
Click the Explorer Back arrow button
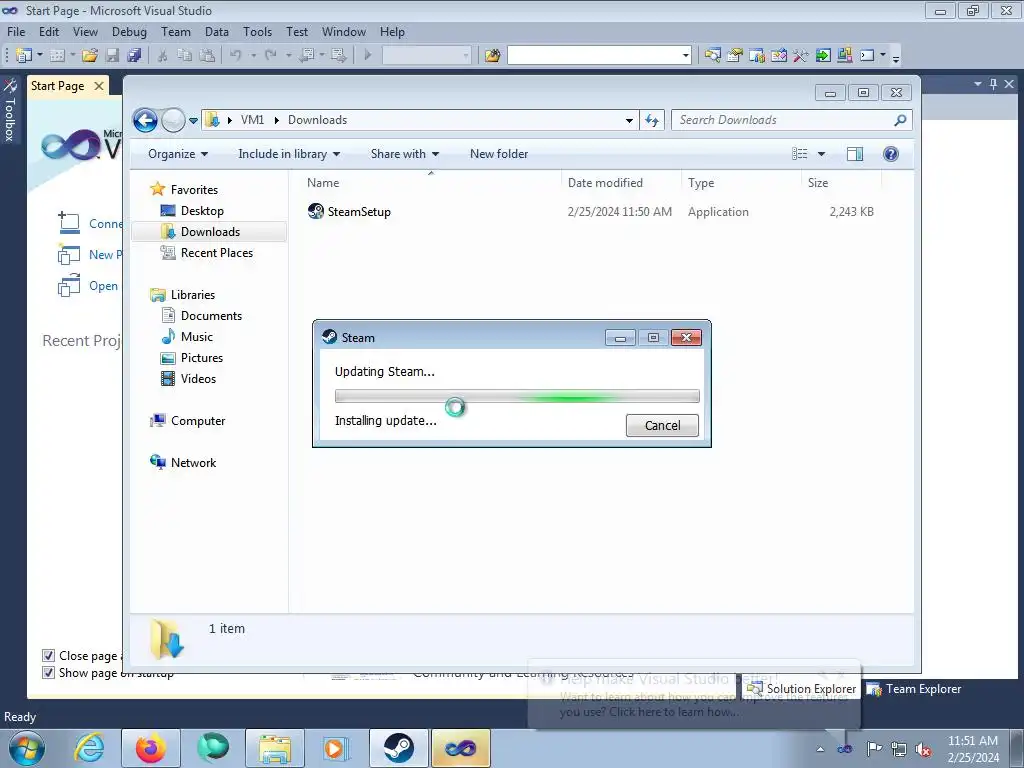point(145,120)
